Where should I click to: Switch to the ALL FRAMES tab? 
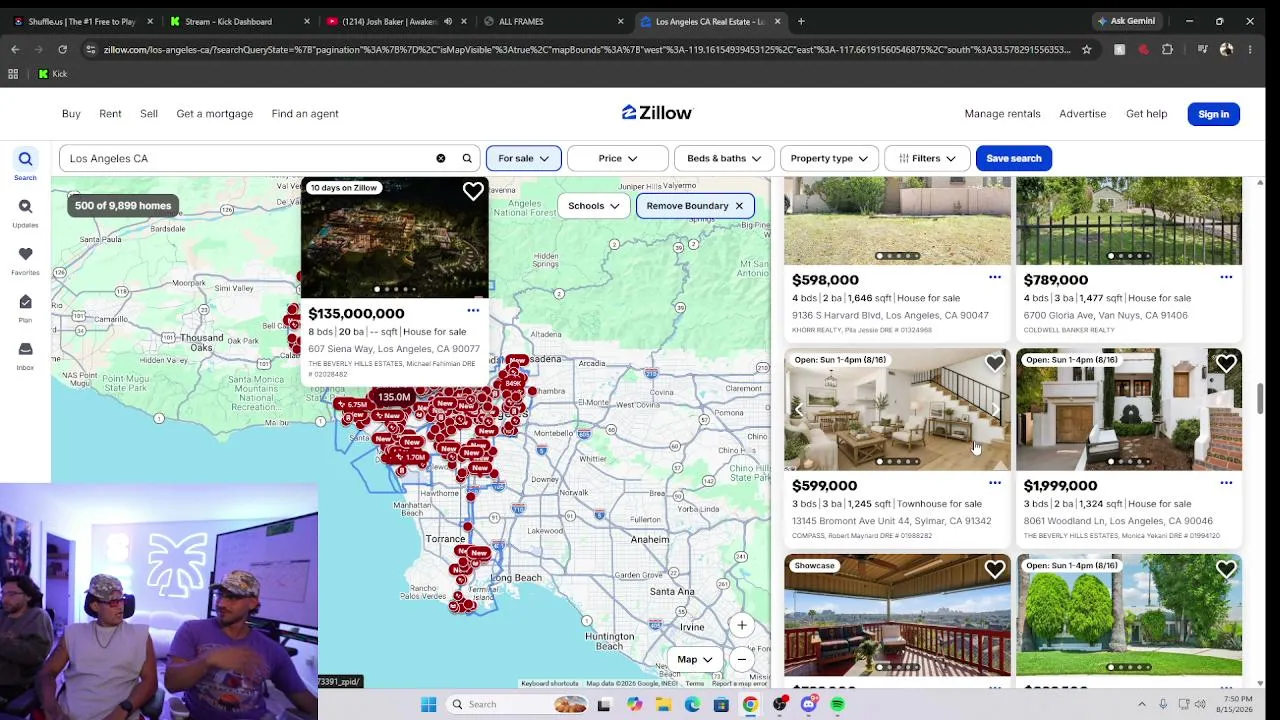[x=550, y=21]
